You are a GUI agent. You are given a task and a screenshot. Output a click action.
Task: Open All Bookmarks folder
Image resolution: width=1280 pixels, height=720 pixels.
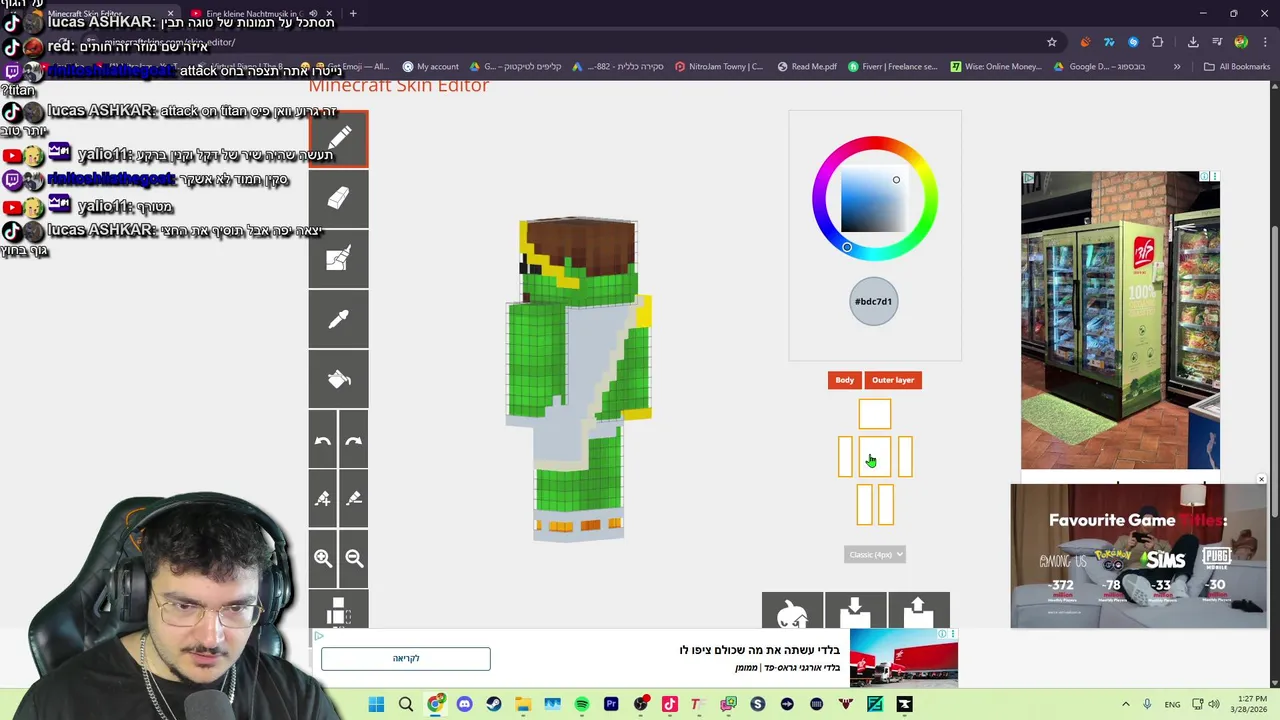tap(1237, 67)
